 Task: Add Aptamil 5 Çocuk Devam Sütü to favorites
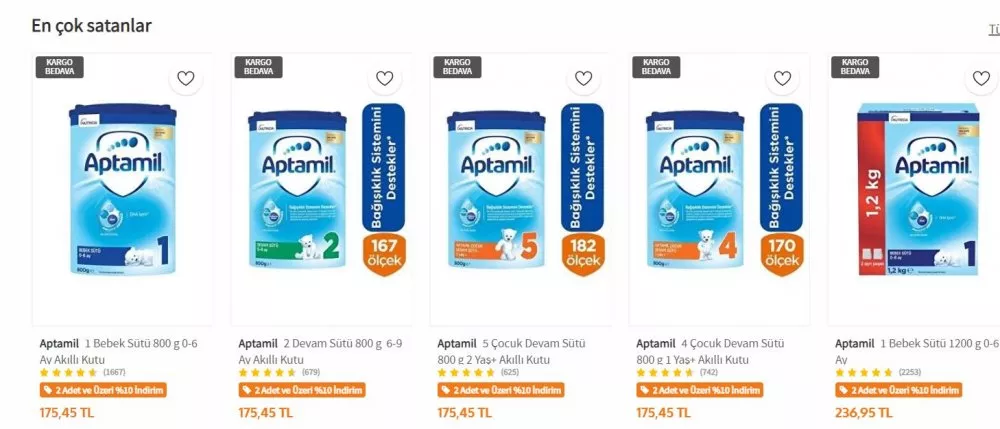click(x=584, y=79)
